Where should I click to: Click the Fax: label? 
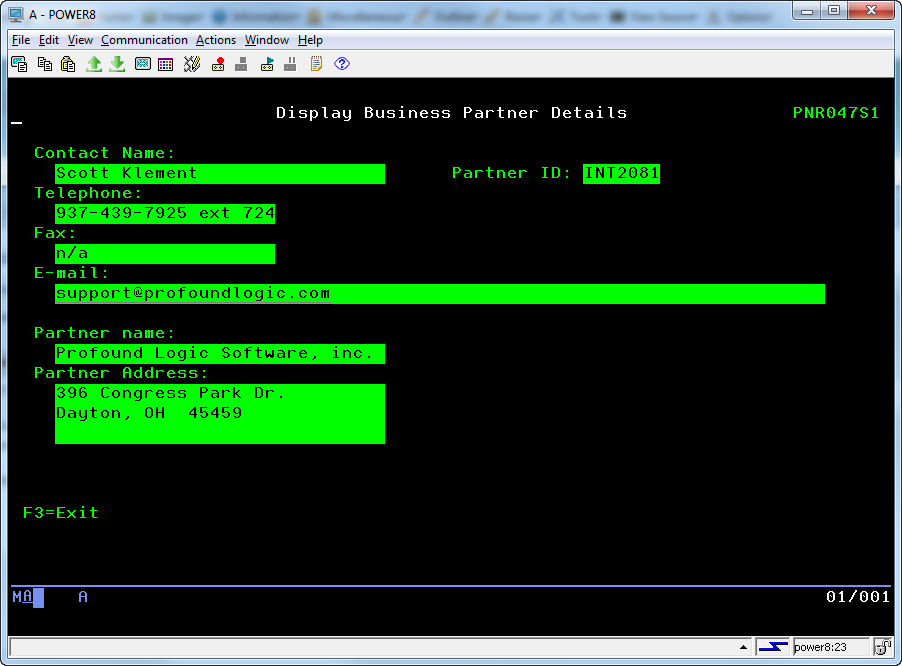pyautogui.click(x=55, y=233)
